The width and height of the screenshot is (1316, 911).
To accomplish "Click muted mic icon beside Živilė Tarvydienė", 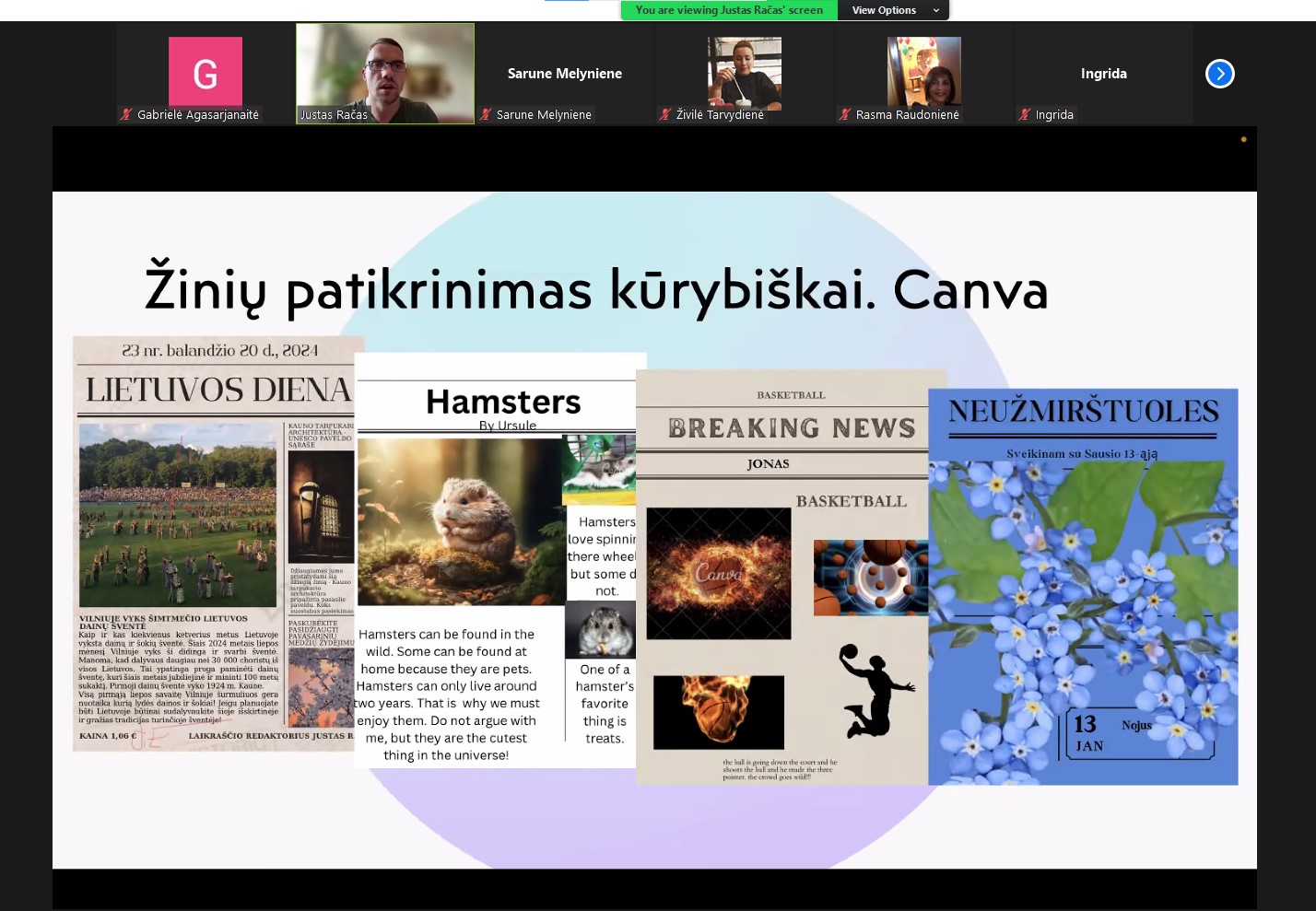I will 665,114.
